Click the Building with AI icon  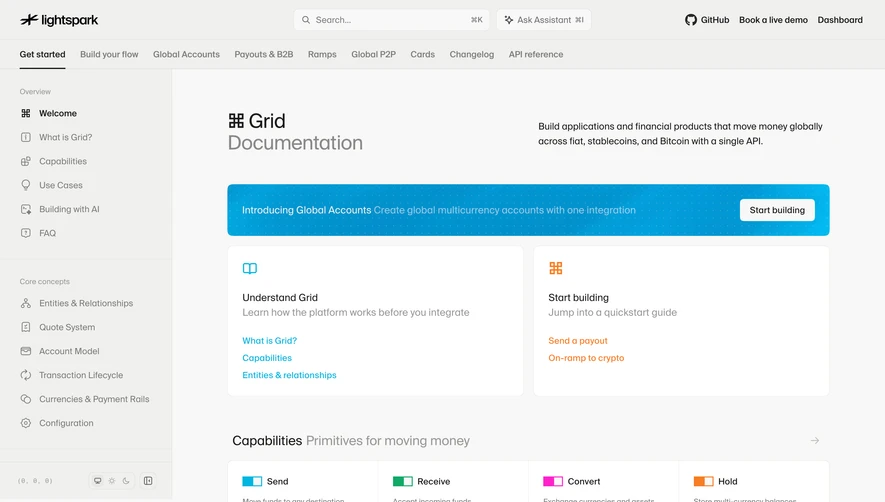pyautogui.click(x=26, y=209)
